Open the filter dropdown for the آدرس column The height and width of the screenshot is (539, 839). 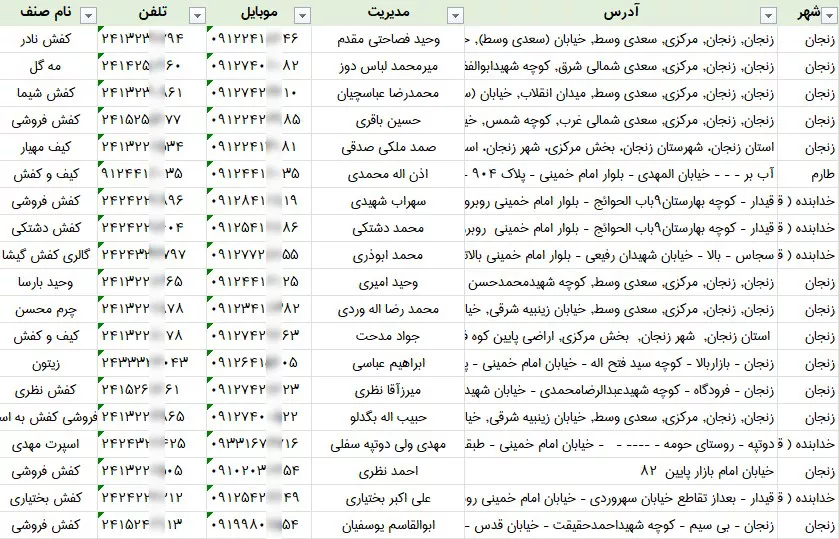tap(768, 16)
